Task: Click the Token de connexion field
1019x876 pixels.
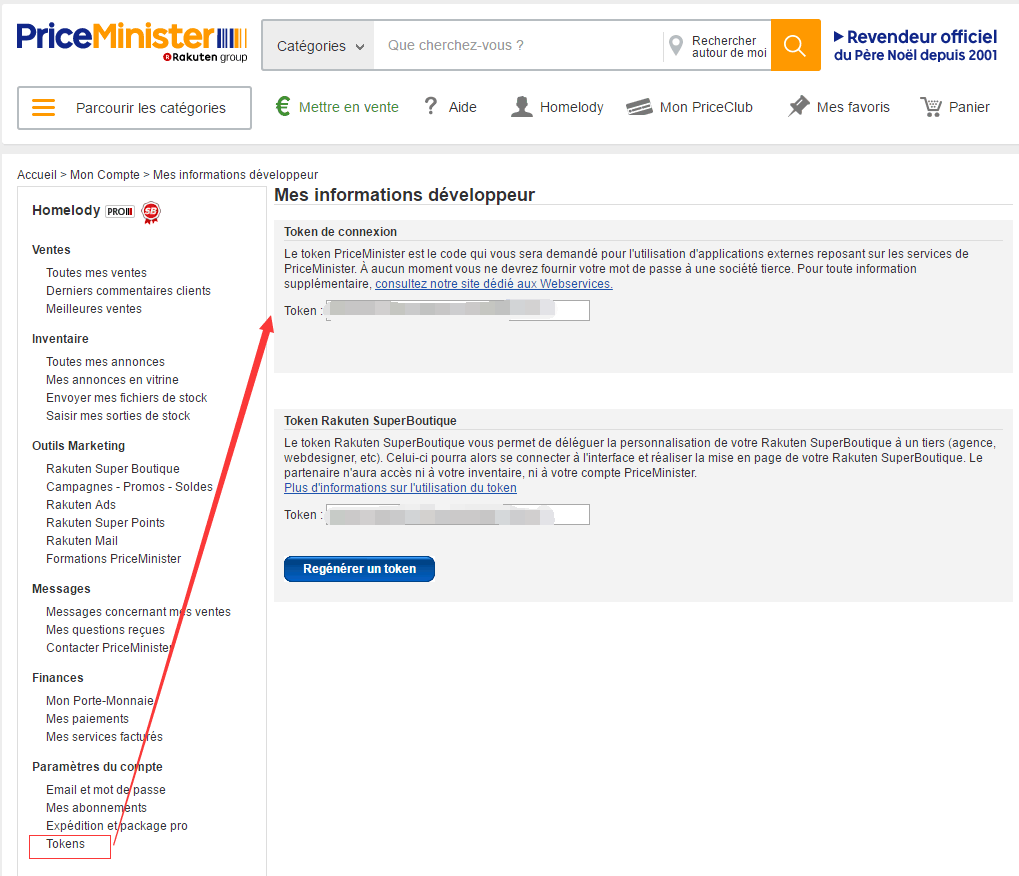Action: tap(458, 311)
